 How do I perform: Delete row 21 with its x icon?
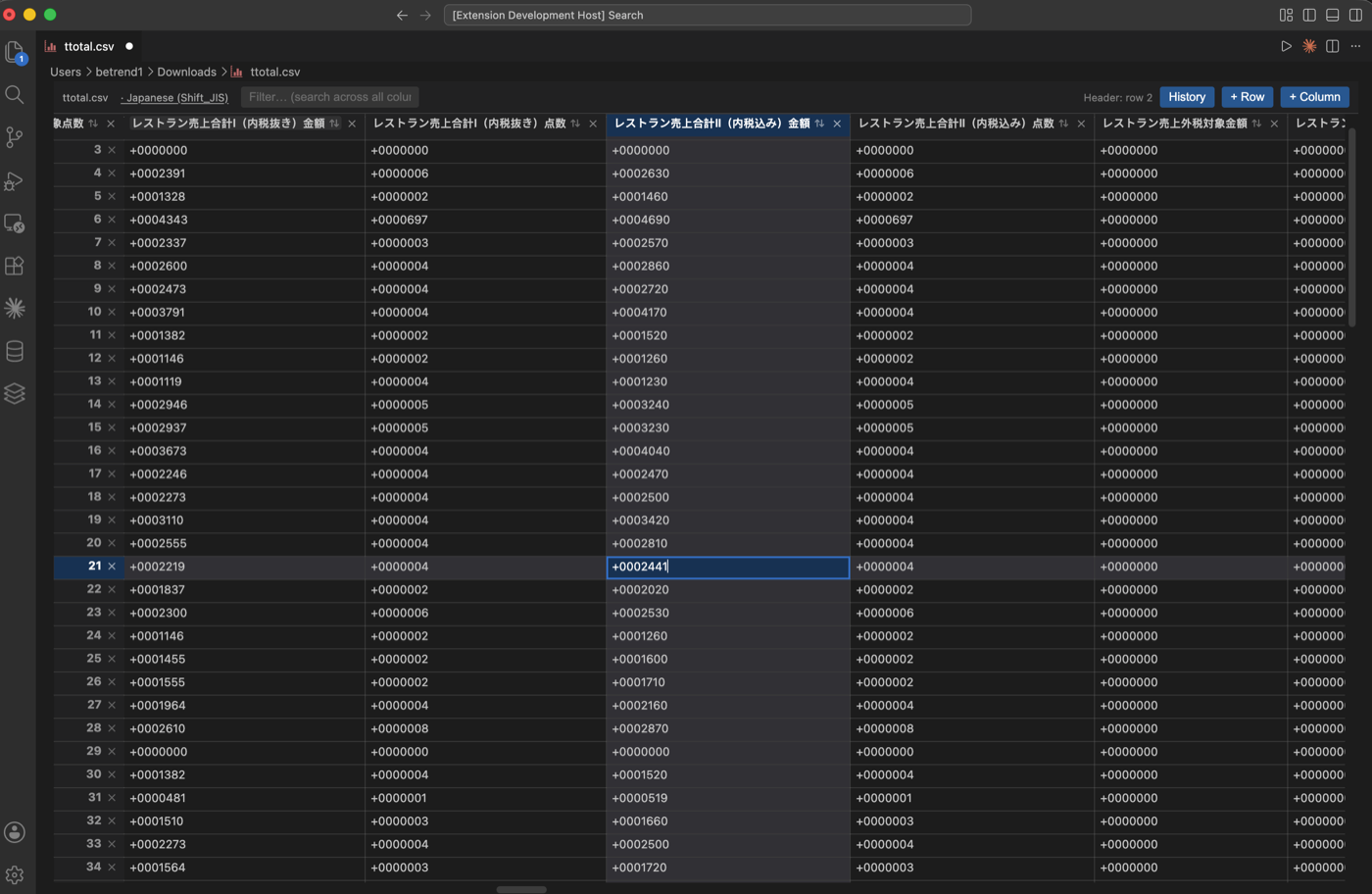112,567
